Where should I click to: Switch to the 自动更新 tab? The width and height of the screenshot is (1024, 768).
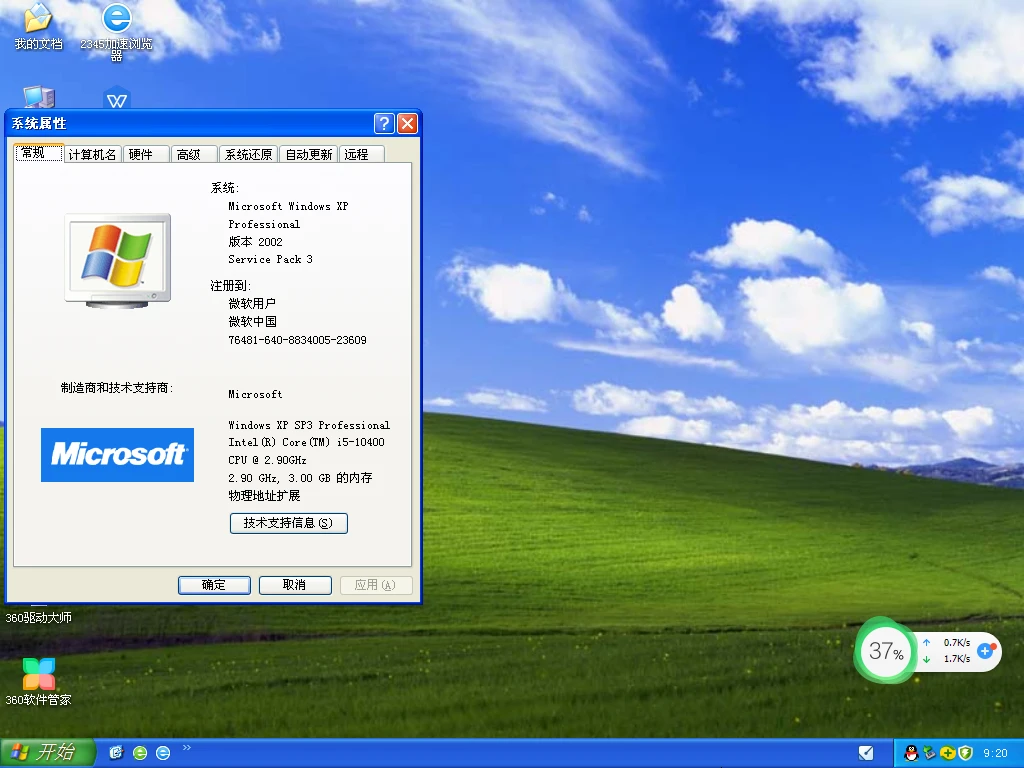coord(309,155)
